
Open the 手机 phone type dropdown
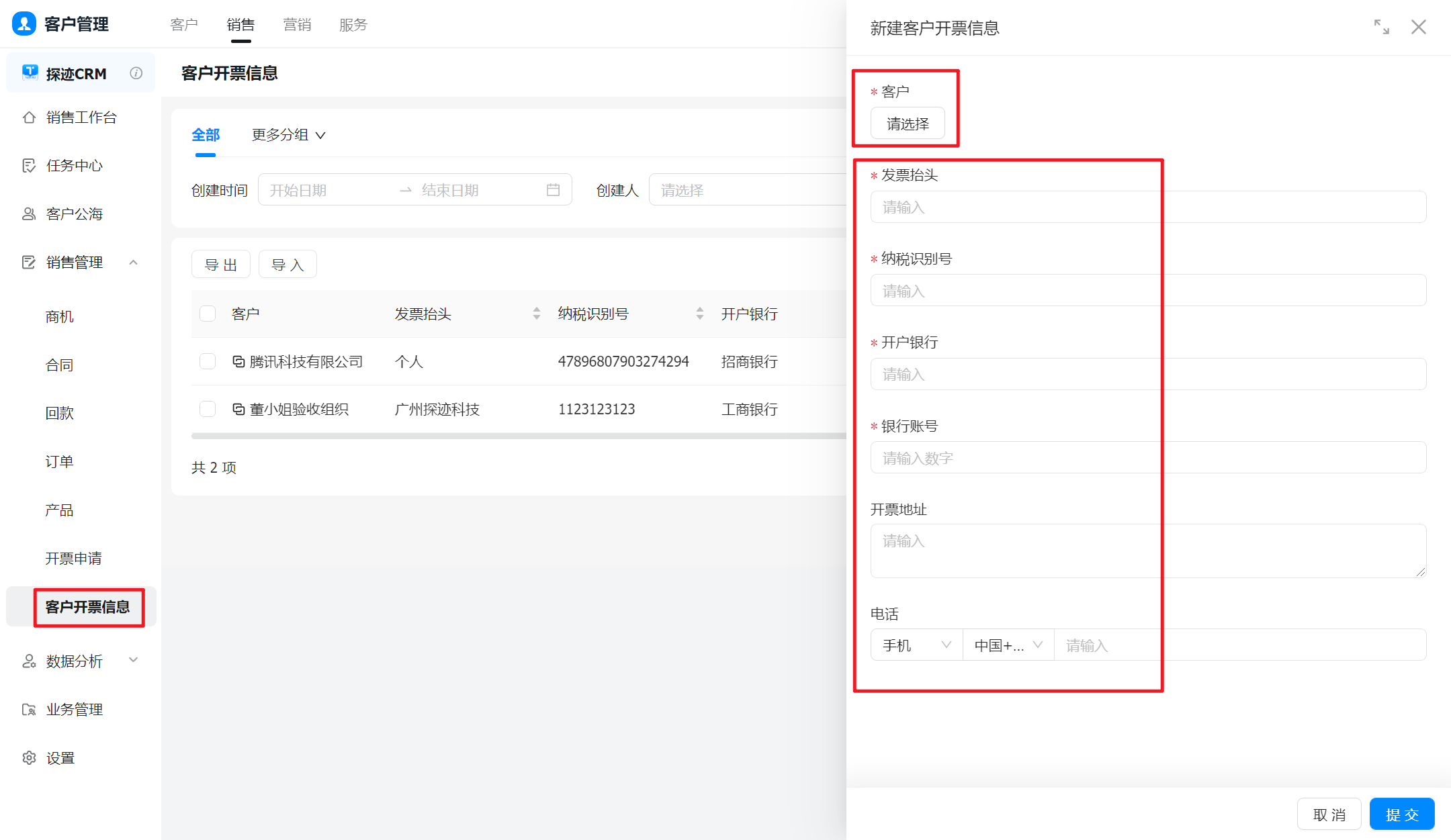(x=916, y=645)
